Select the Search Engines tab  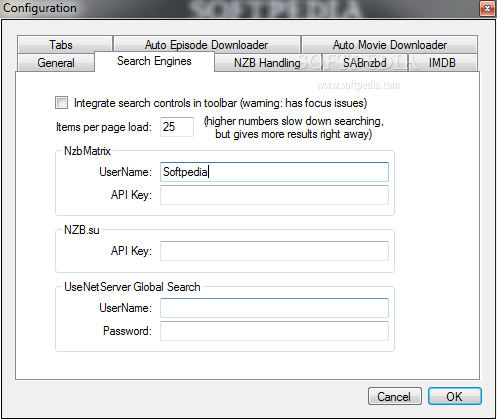point(154,61)
